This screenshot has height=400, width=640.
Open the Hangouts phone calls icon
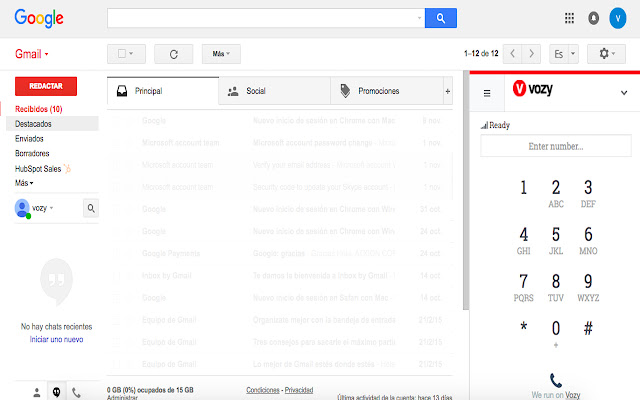[76, 393]
